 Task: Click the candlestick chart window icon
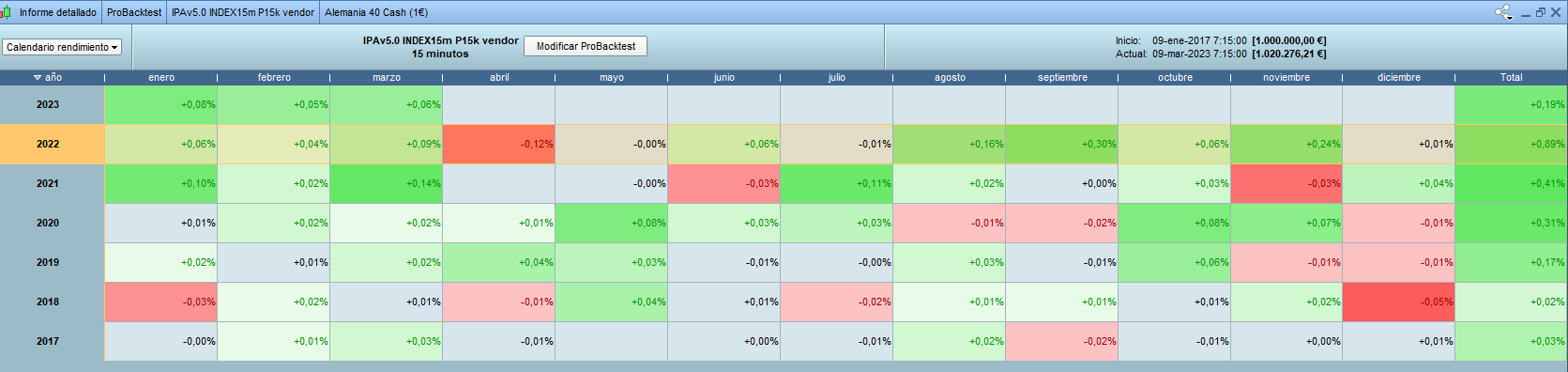(7, 12)
